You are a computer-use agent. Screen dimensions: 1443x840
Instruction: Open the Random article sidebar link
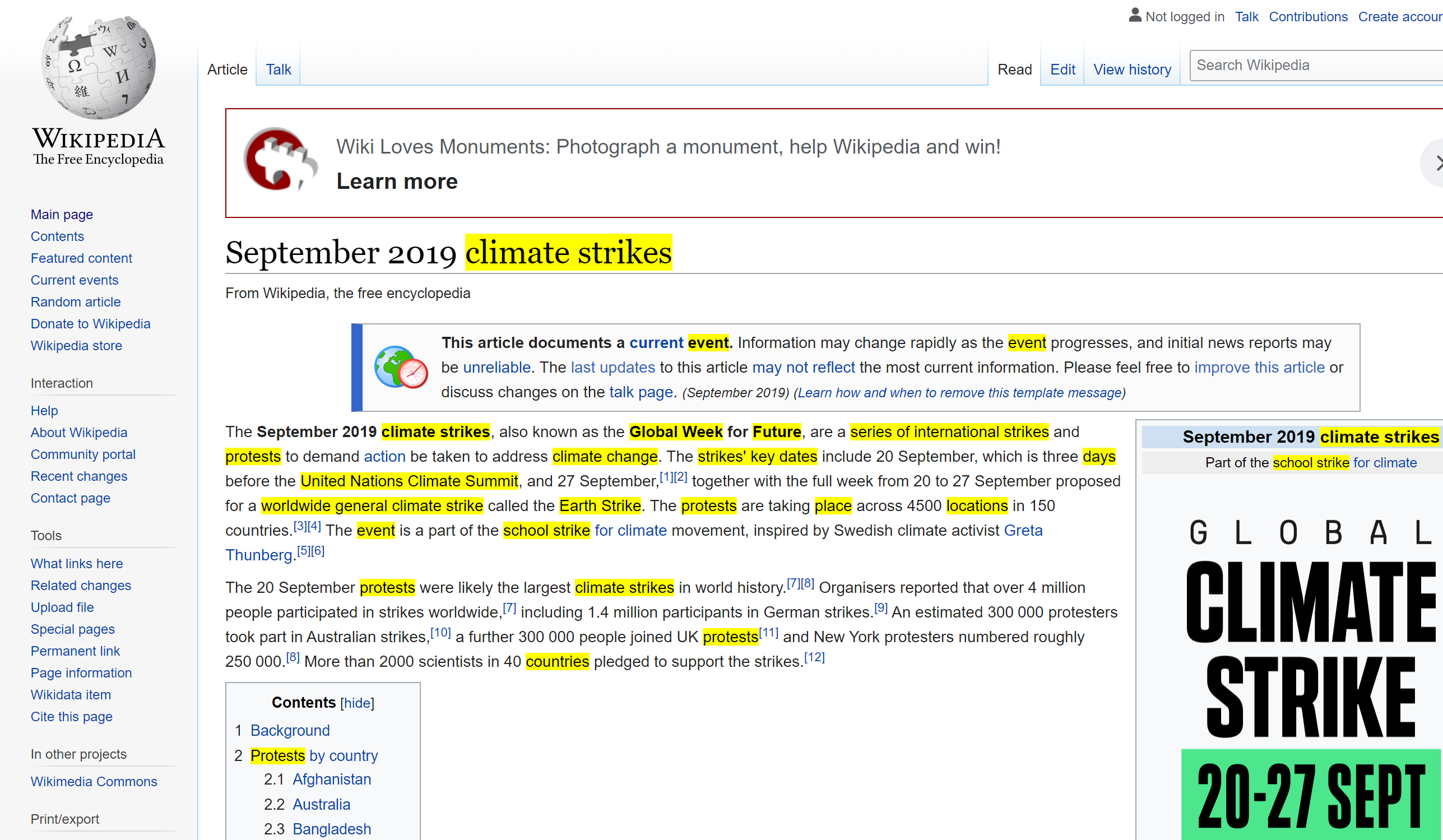76,301
